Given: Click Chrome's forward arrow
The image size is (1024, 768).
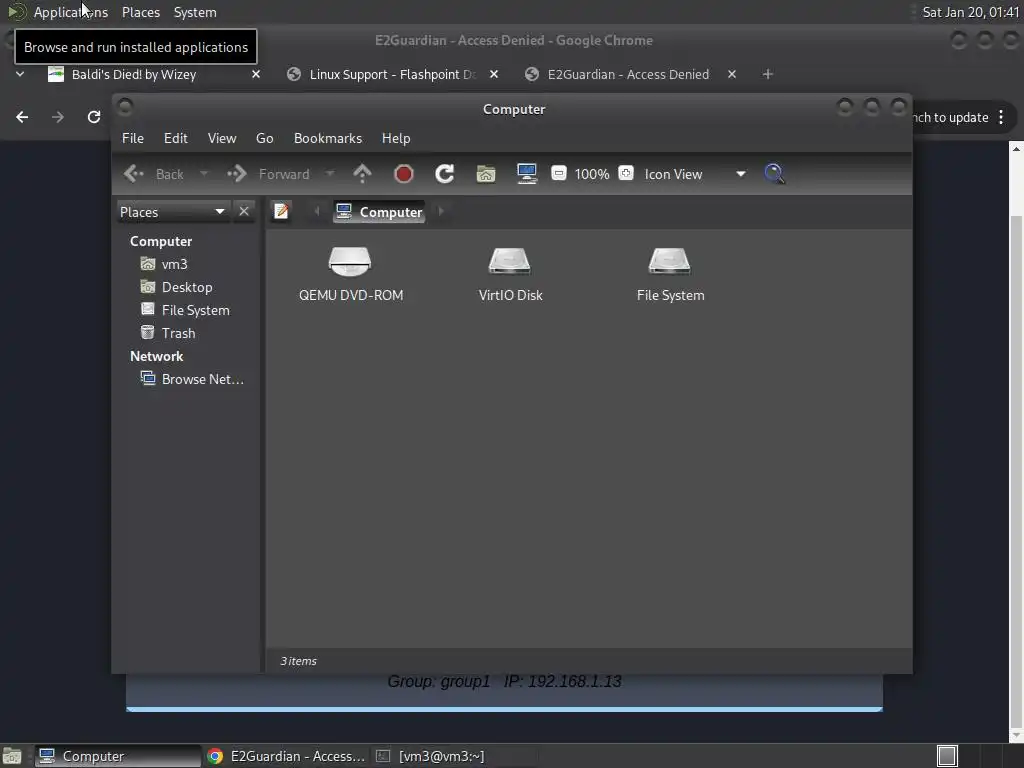Looking at the screenshot, I should (x=58, y=117).
